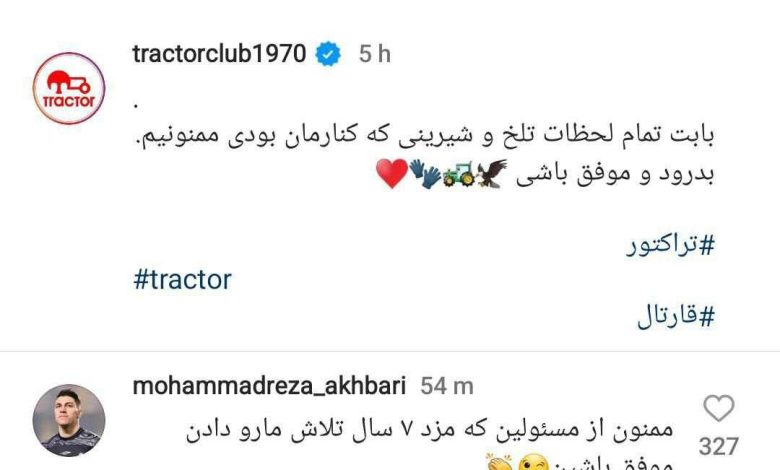Viewport: 780px width, 470px height.
Task: Click the 5 h post timestamp
Action: click(375, 54)
